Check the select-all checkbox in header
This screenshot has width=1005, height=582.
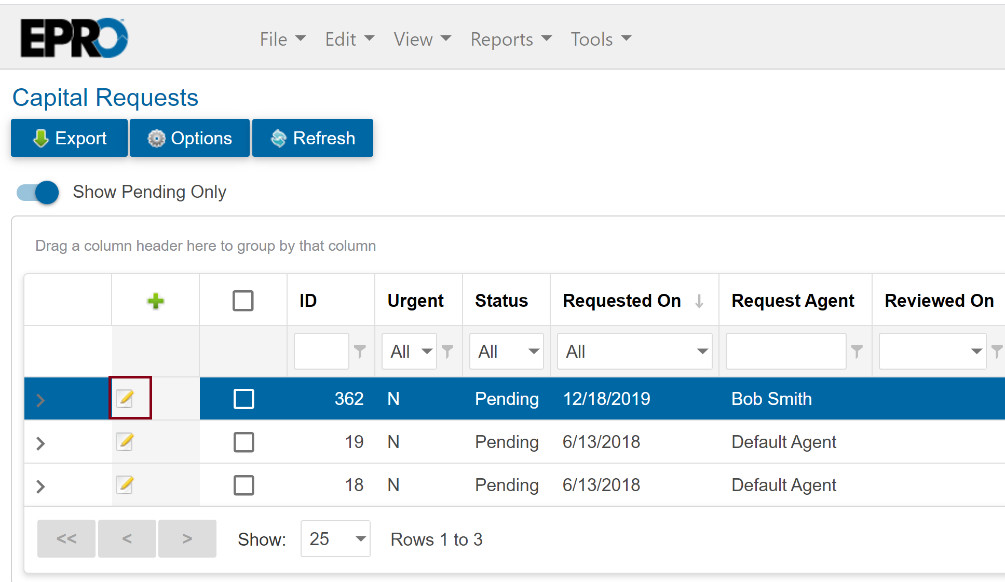tap(243, 301)
